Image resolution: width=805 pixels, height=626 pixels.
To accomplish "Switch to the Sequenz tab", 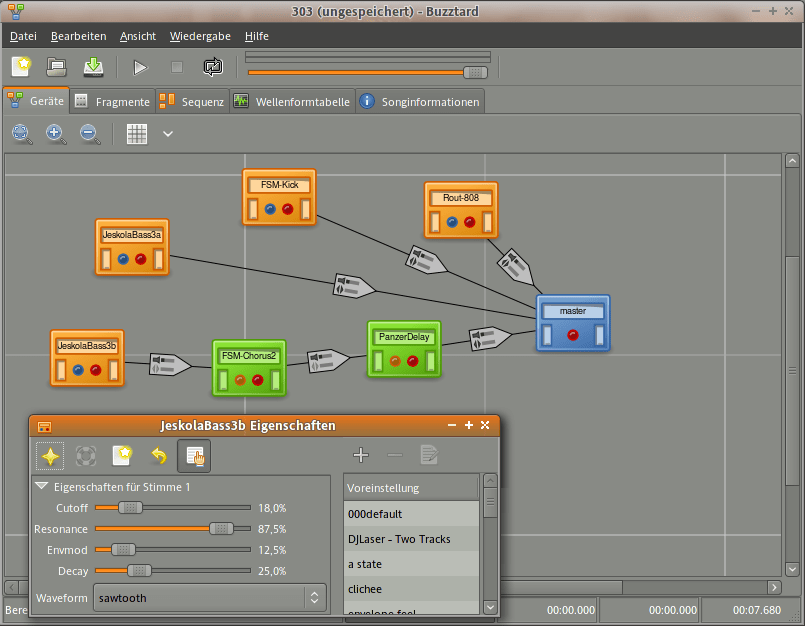I will (x=197, y=100).
